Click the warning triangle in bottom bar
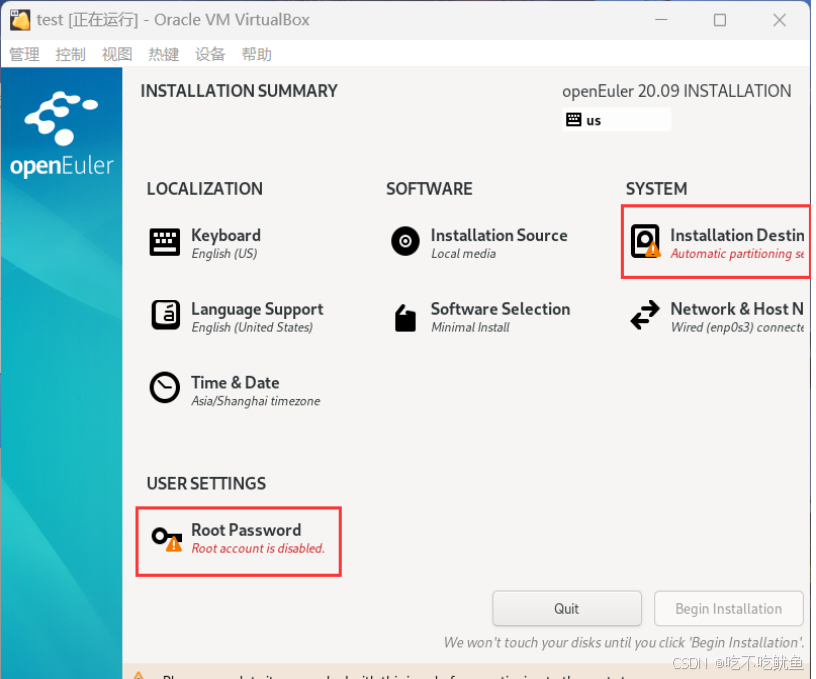The height and width of the screenshot is (679, 816). click(138, 675)
